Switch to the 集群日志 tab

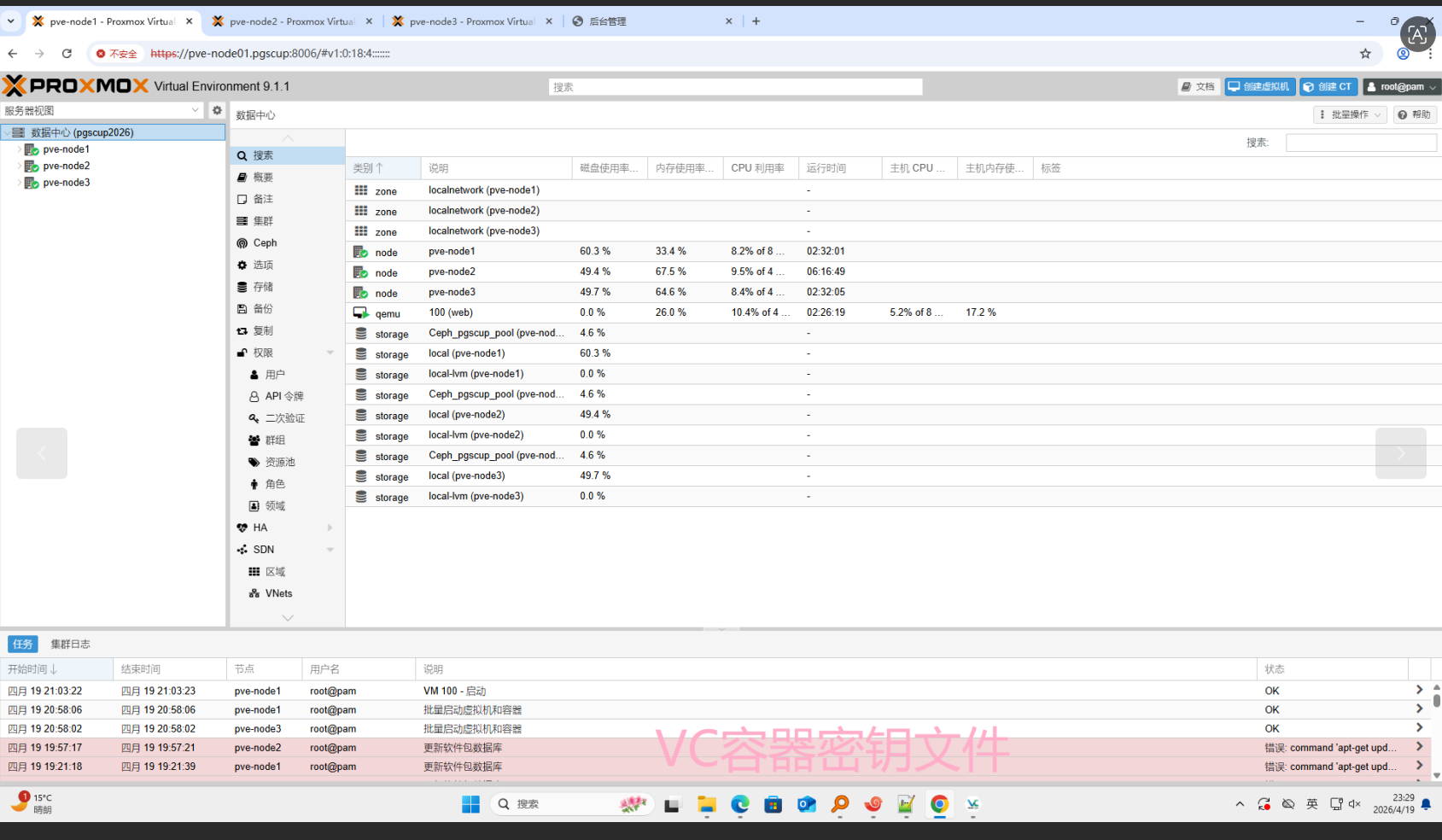click(x=70, y=645)
